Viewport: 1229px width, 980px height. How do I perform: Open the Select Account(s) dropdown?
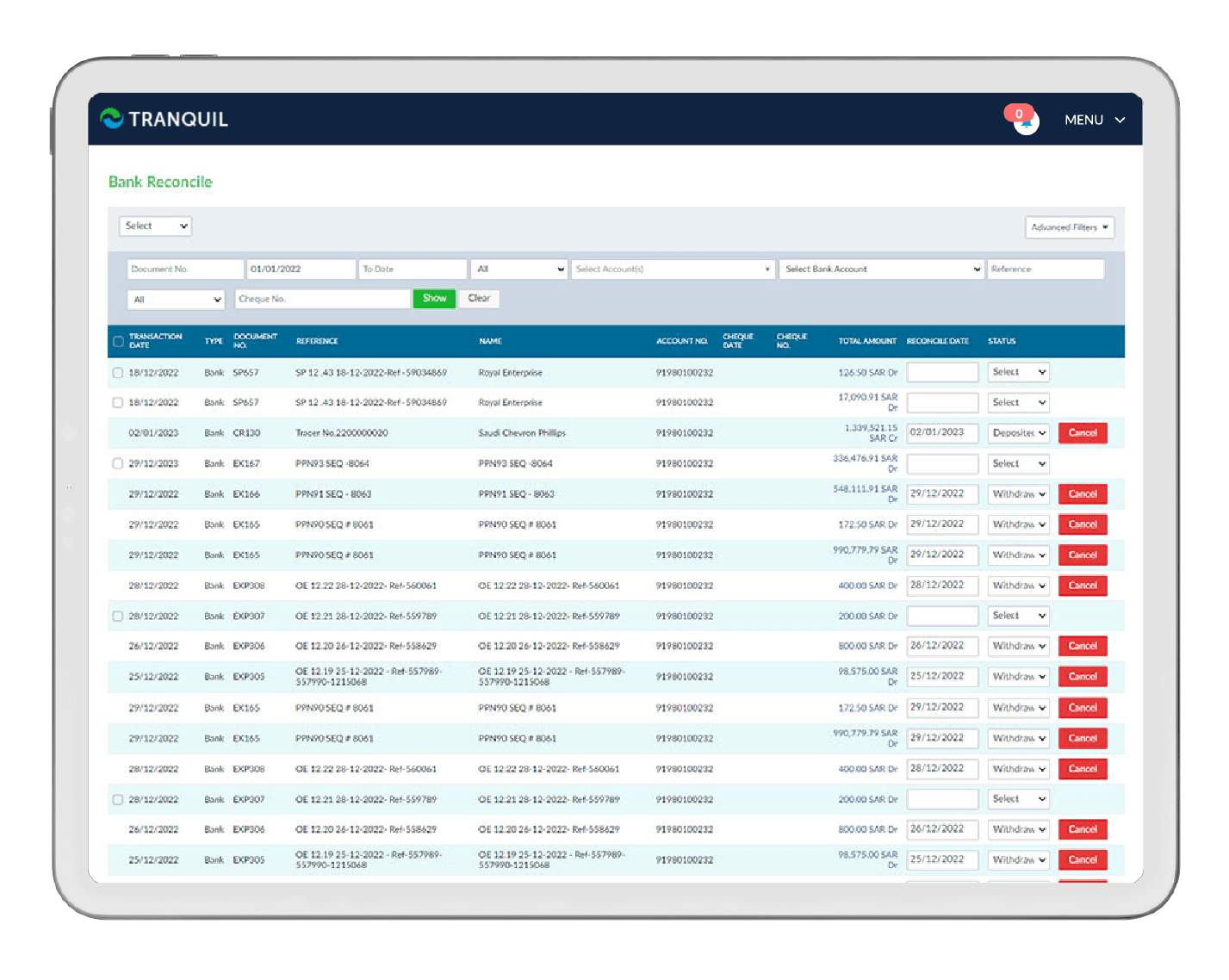pyautogui.click(x=673, y=269)
